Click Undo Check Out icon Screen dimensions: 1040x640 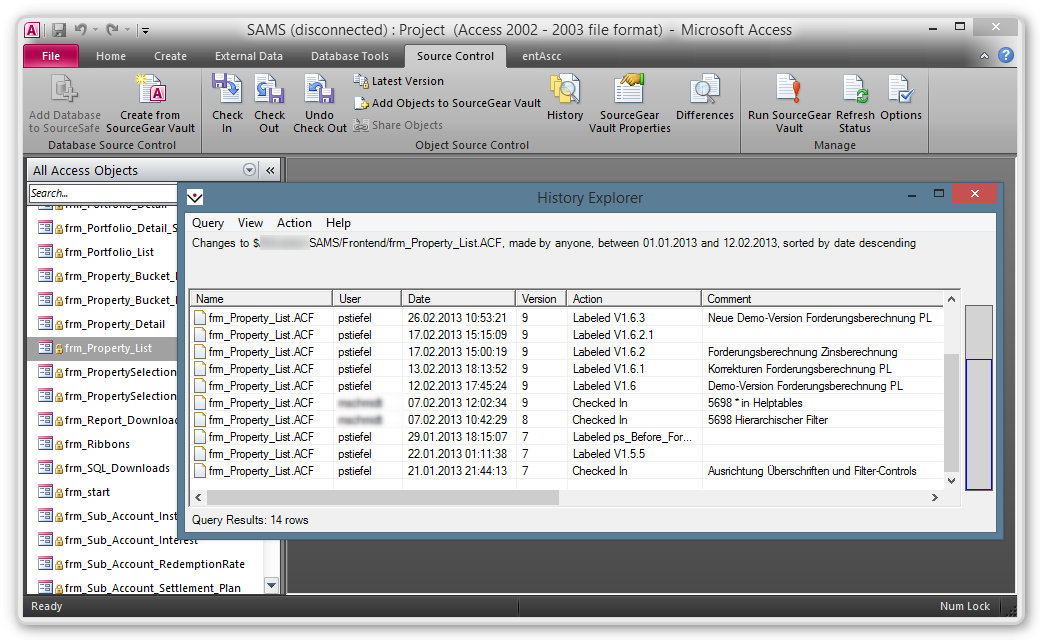coord(319,89)
